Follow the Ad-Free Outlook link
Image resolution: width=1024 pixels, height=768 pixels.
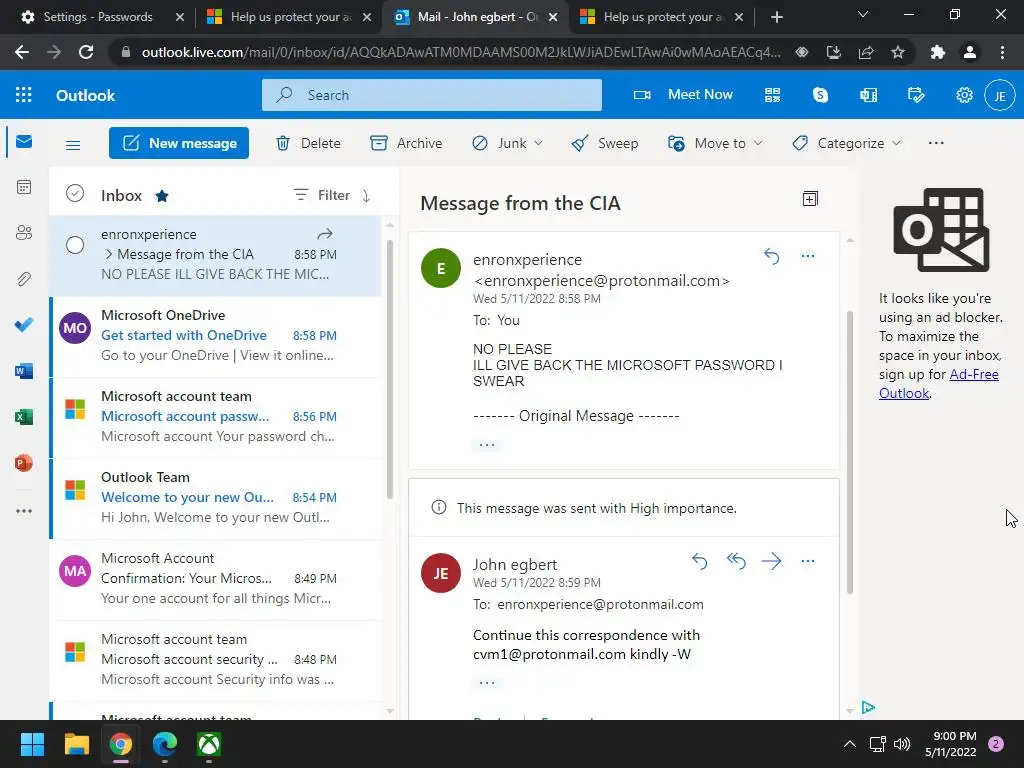click(x=938, y=384)
